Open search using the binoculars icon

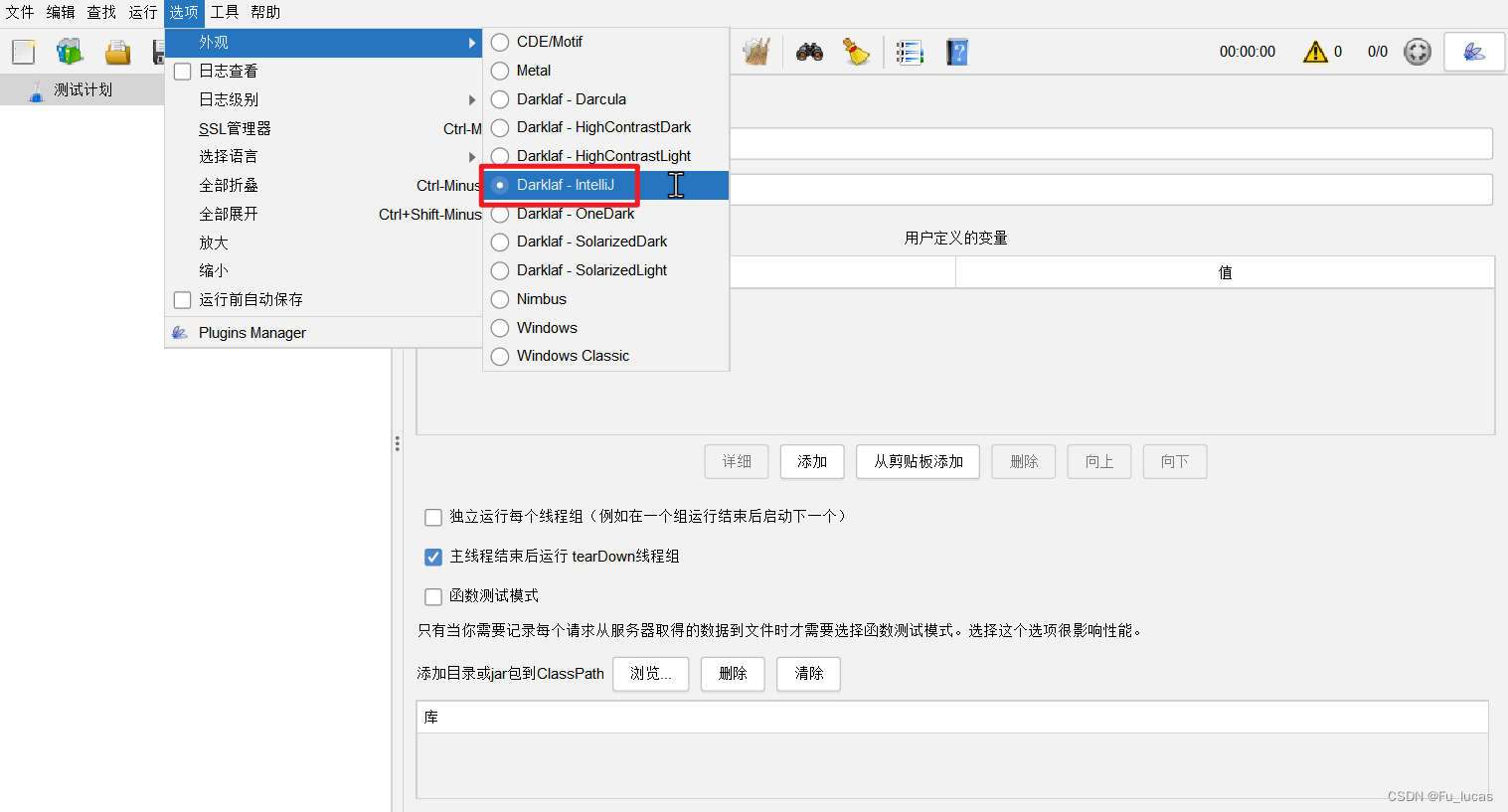point(809,51)
